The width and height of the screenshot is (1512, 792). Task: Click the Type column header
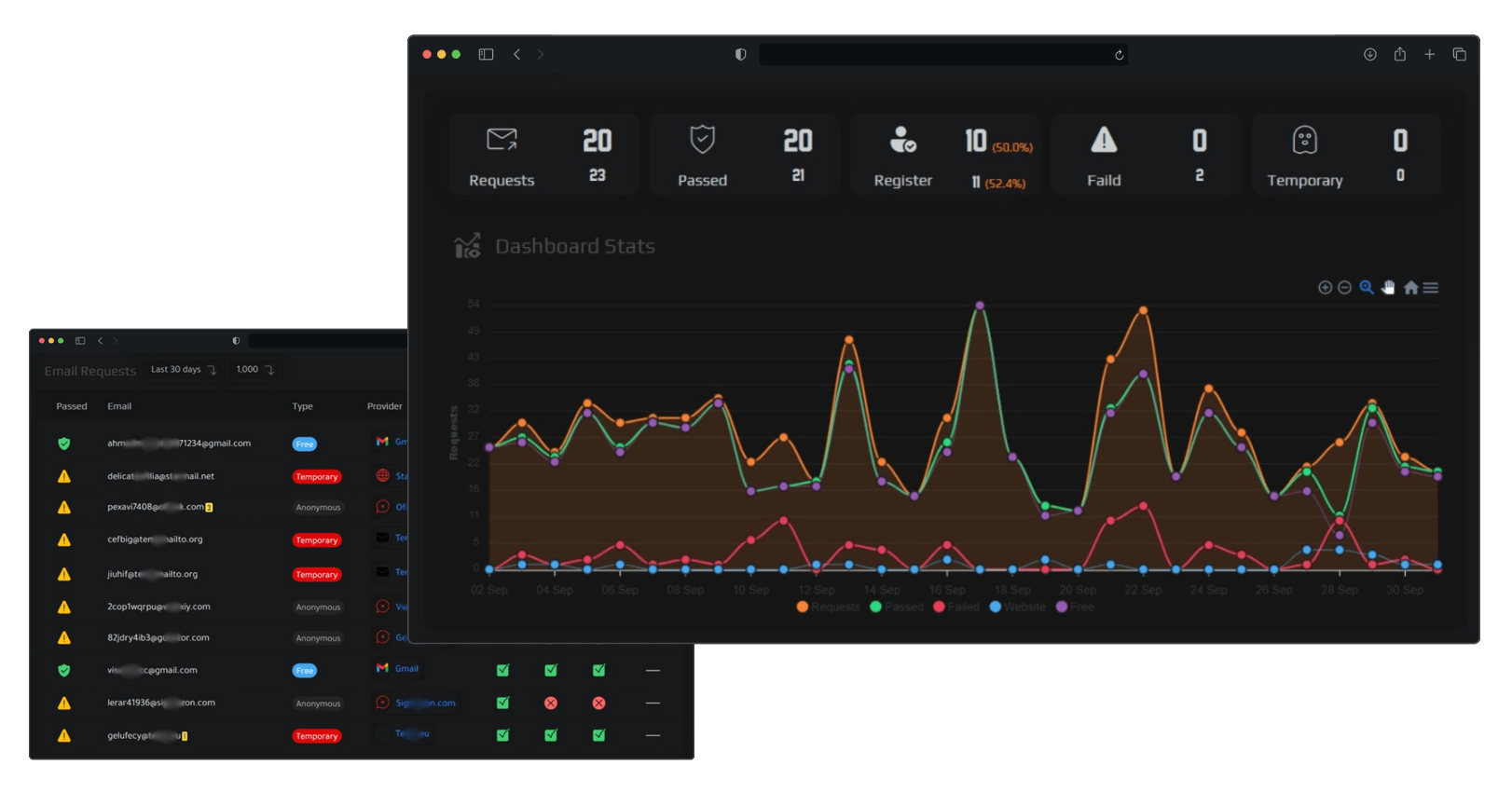pos(302,406)
